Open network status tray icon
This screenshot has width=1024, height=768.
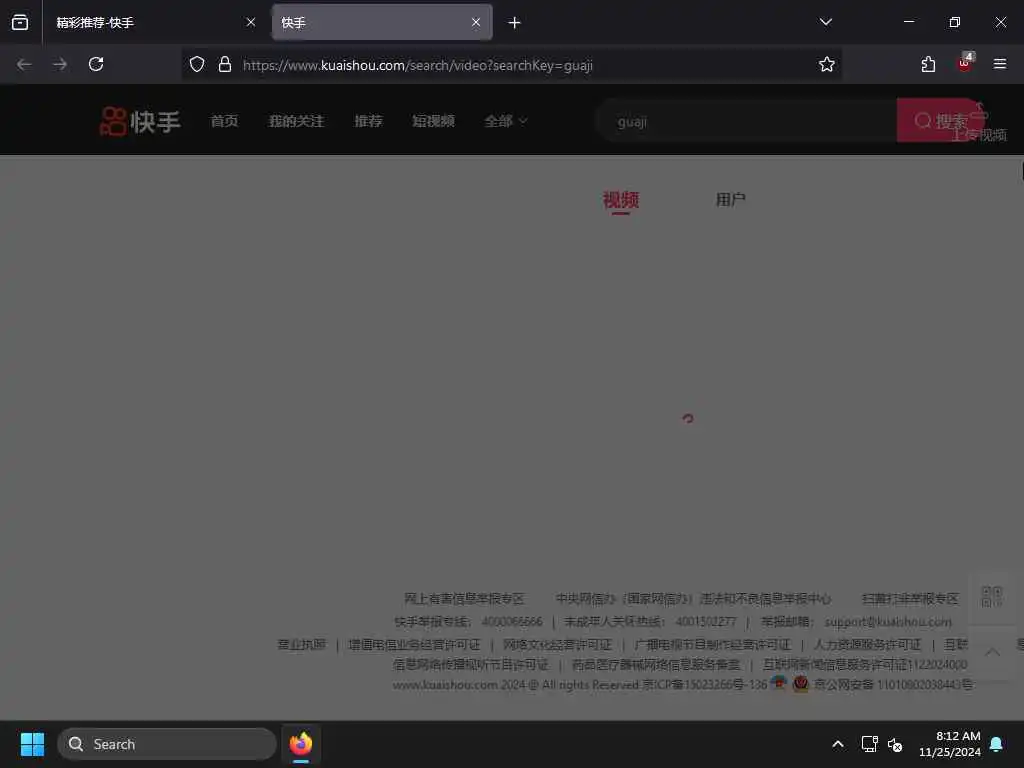869,744
